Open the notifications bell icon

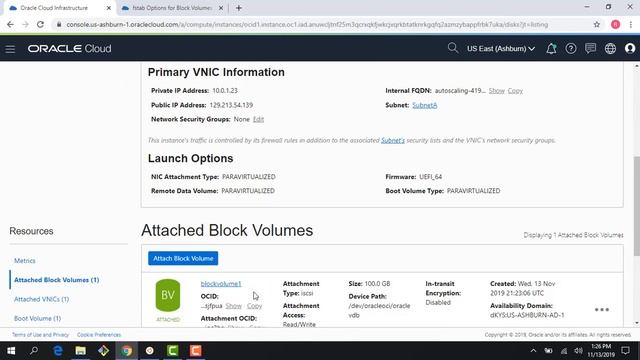[551, 49]
